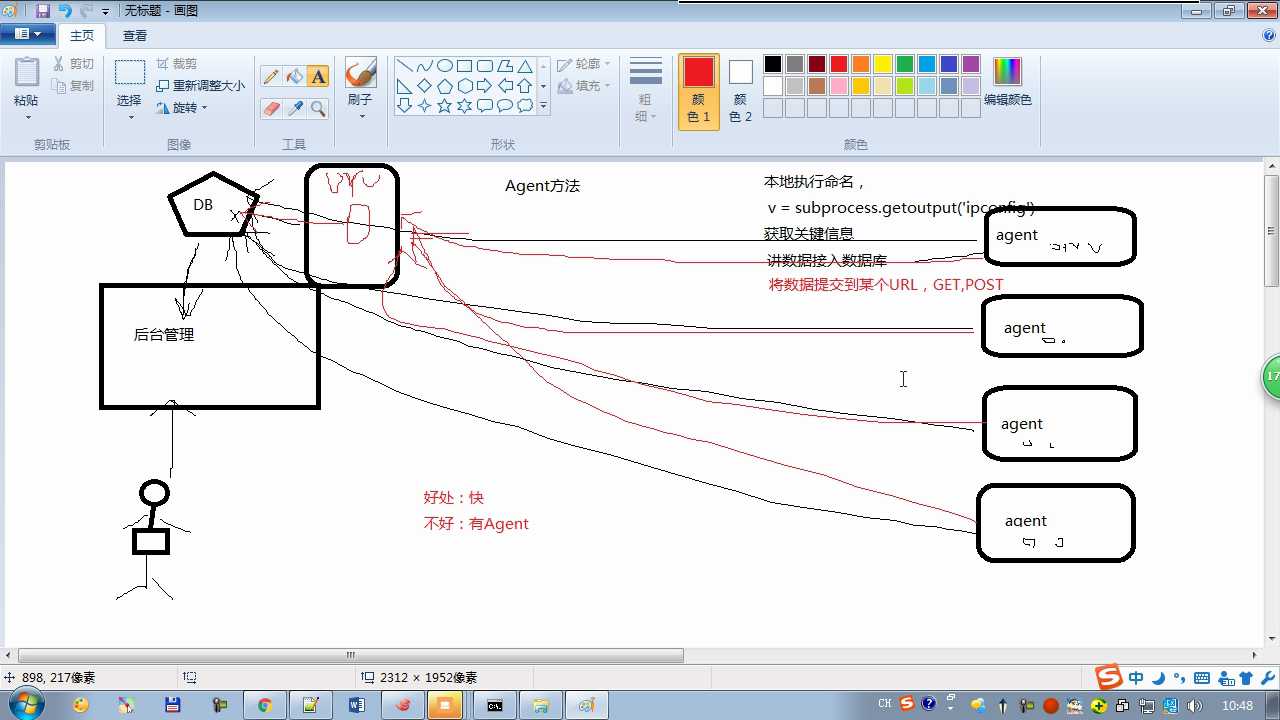Image resolution: width=1280 pixels, height=720 pixels.
Task: Pick the purple color swatch
Action: 971,64
